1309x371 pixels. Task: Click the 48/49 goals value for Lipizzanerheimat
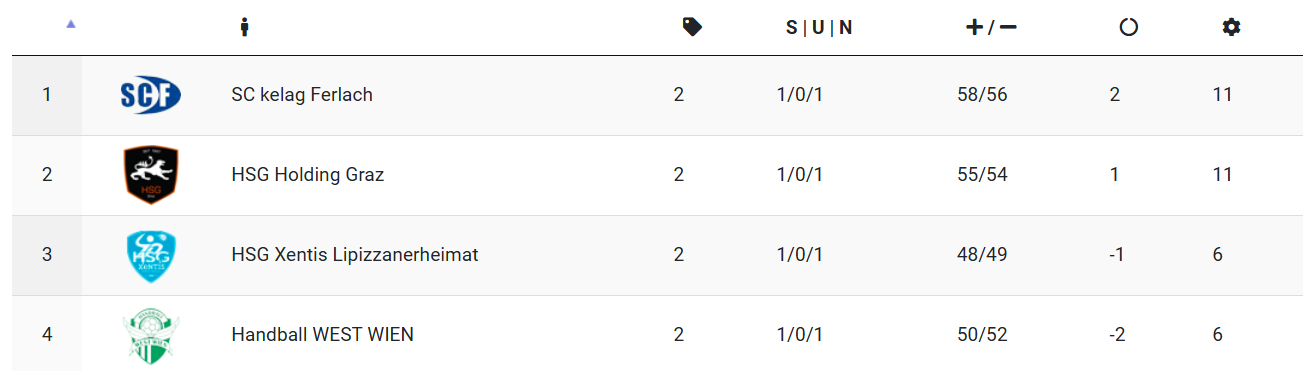[x=982, y=255]
